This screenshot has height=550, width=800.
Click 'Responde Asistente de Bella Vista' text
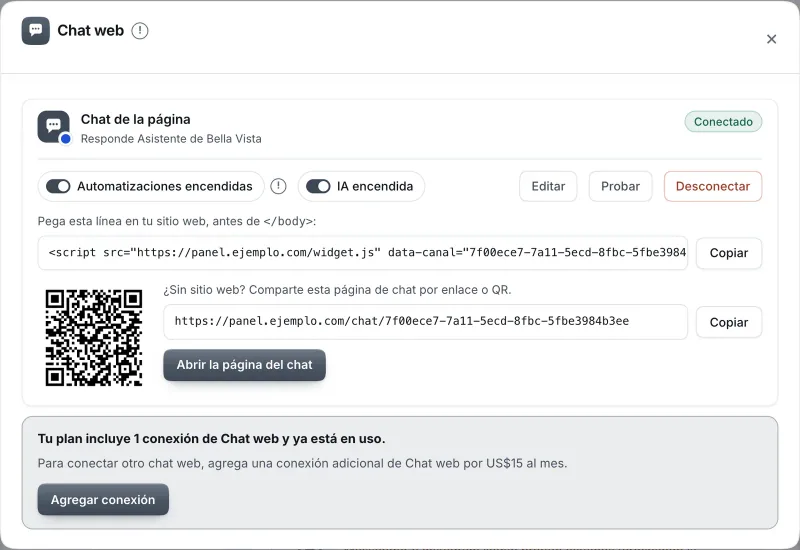coord(171,139)
